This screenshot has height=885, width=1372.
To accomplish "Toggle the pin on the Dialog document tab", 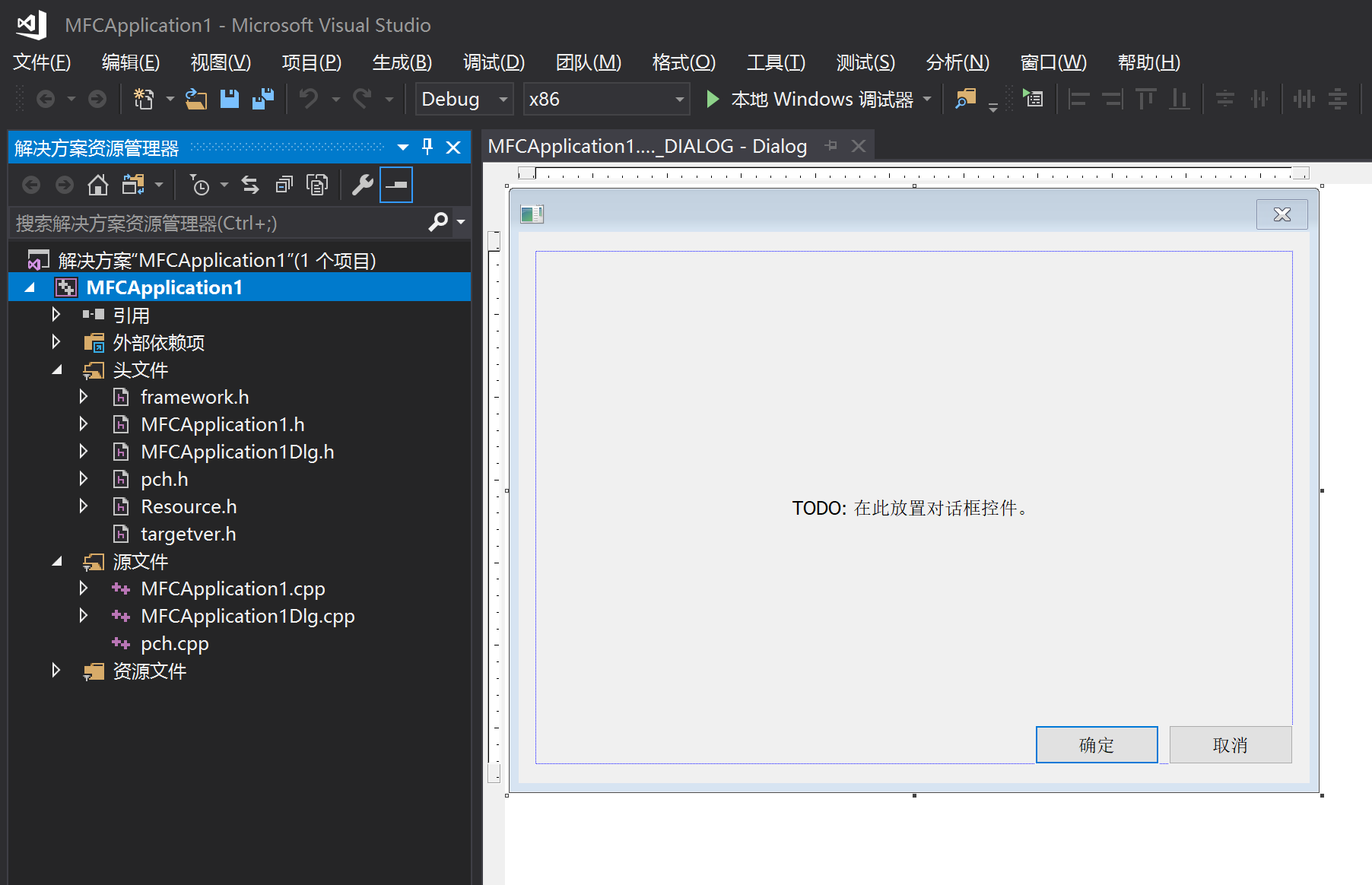I will click(831, 145).
